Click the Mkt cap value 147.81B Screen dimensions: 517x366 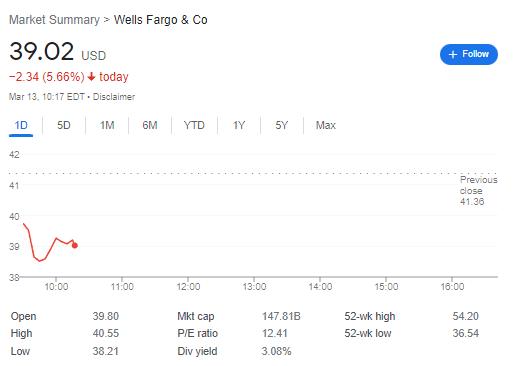point(281,316)
